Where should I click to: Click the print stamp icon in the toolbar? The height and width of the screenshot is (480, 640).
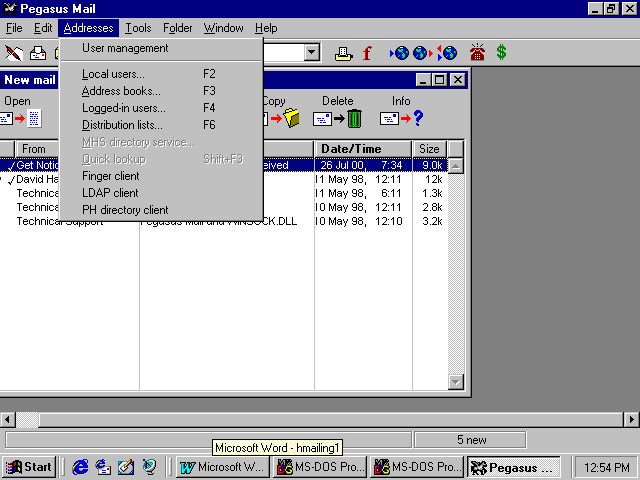point(343,53)
